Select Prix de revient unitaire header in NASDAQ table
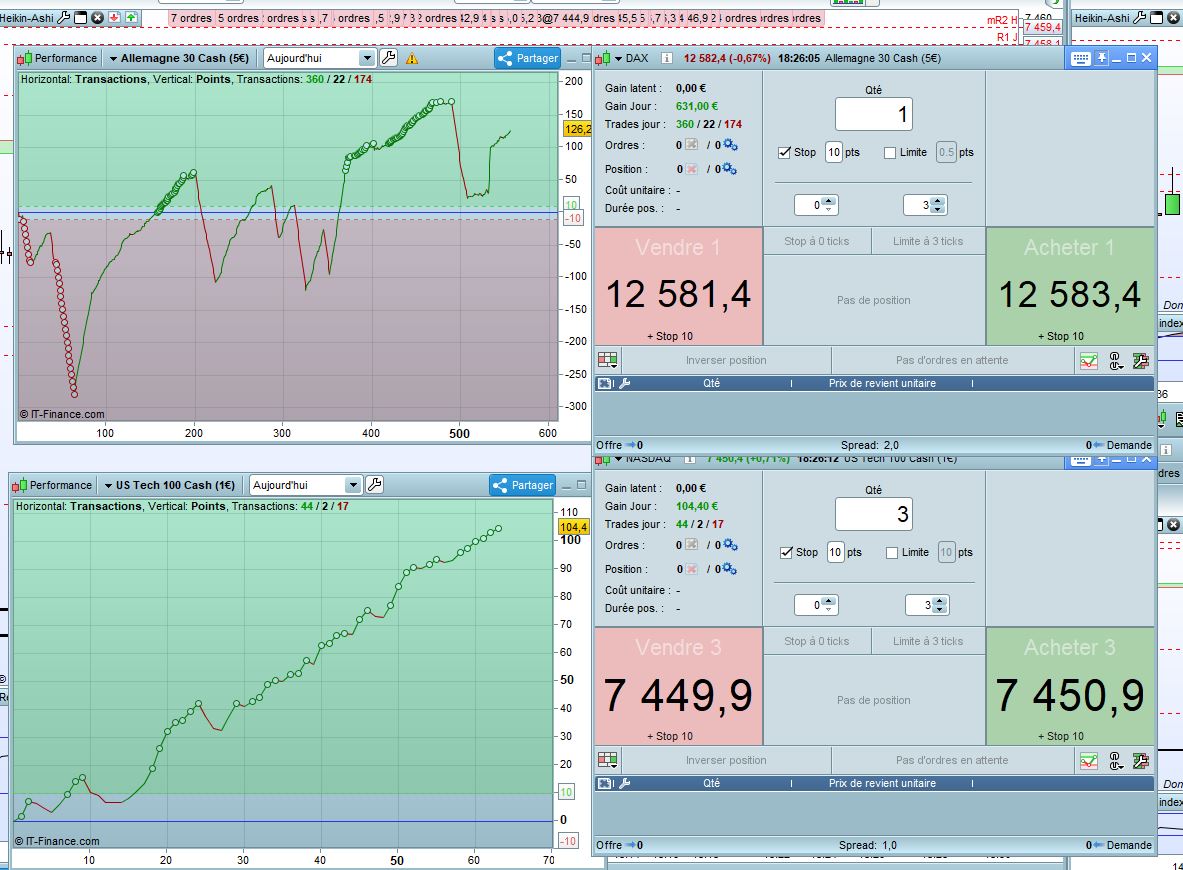Viewport: 1183px width, 870px height. [882, 783]
